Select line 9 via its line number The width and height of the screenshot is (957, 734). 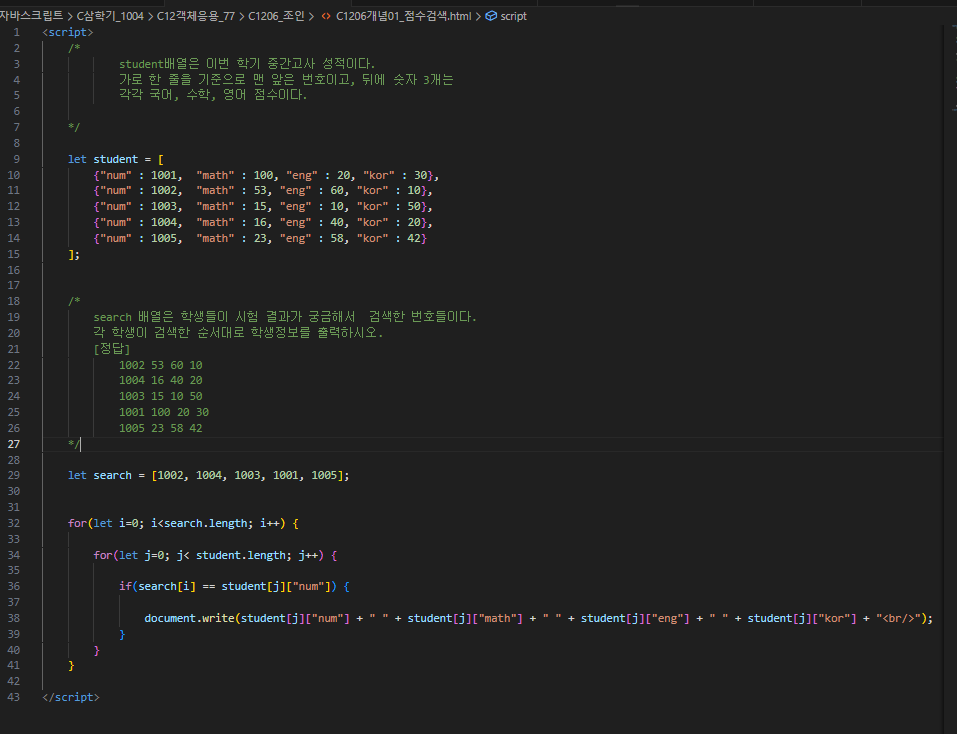tap(16, 159)
